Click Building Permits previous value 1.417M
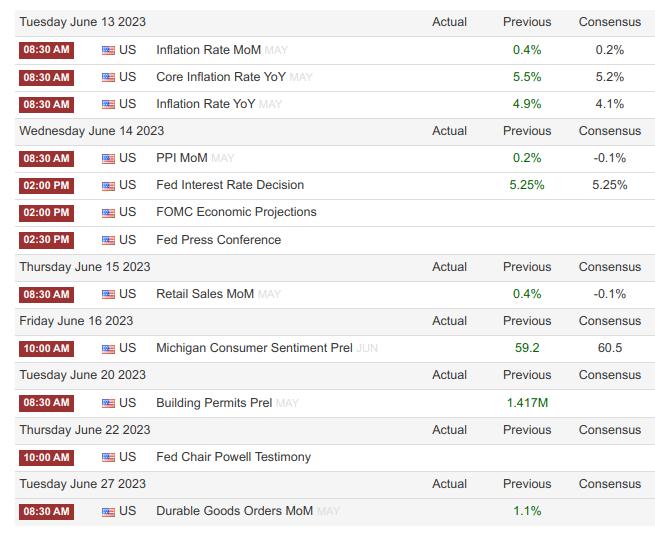 pos(527,403)
